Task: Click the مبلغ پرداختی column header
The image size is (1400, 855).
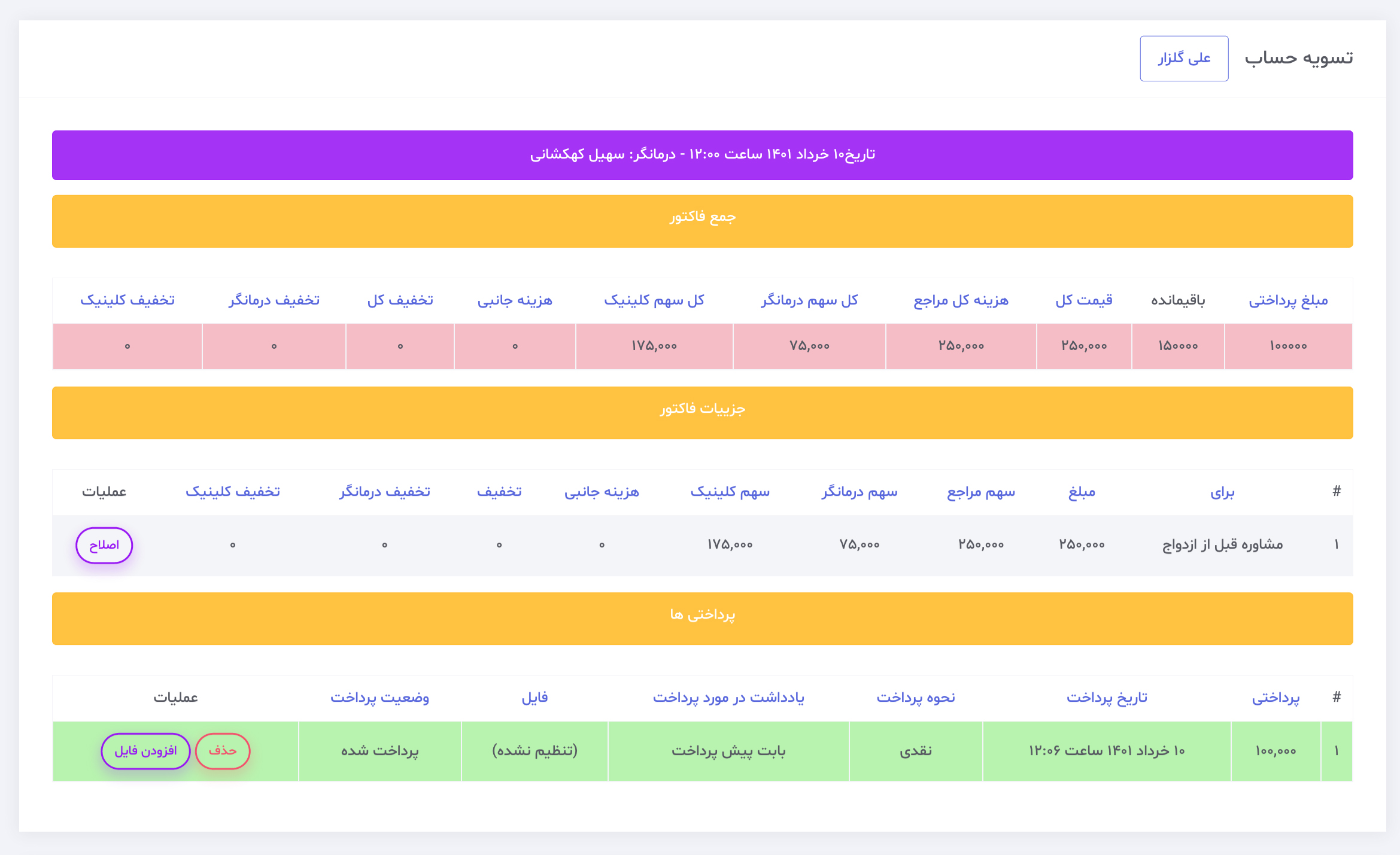Action: point(1288,300)
